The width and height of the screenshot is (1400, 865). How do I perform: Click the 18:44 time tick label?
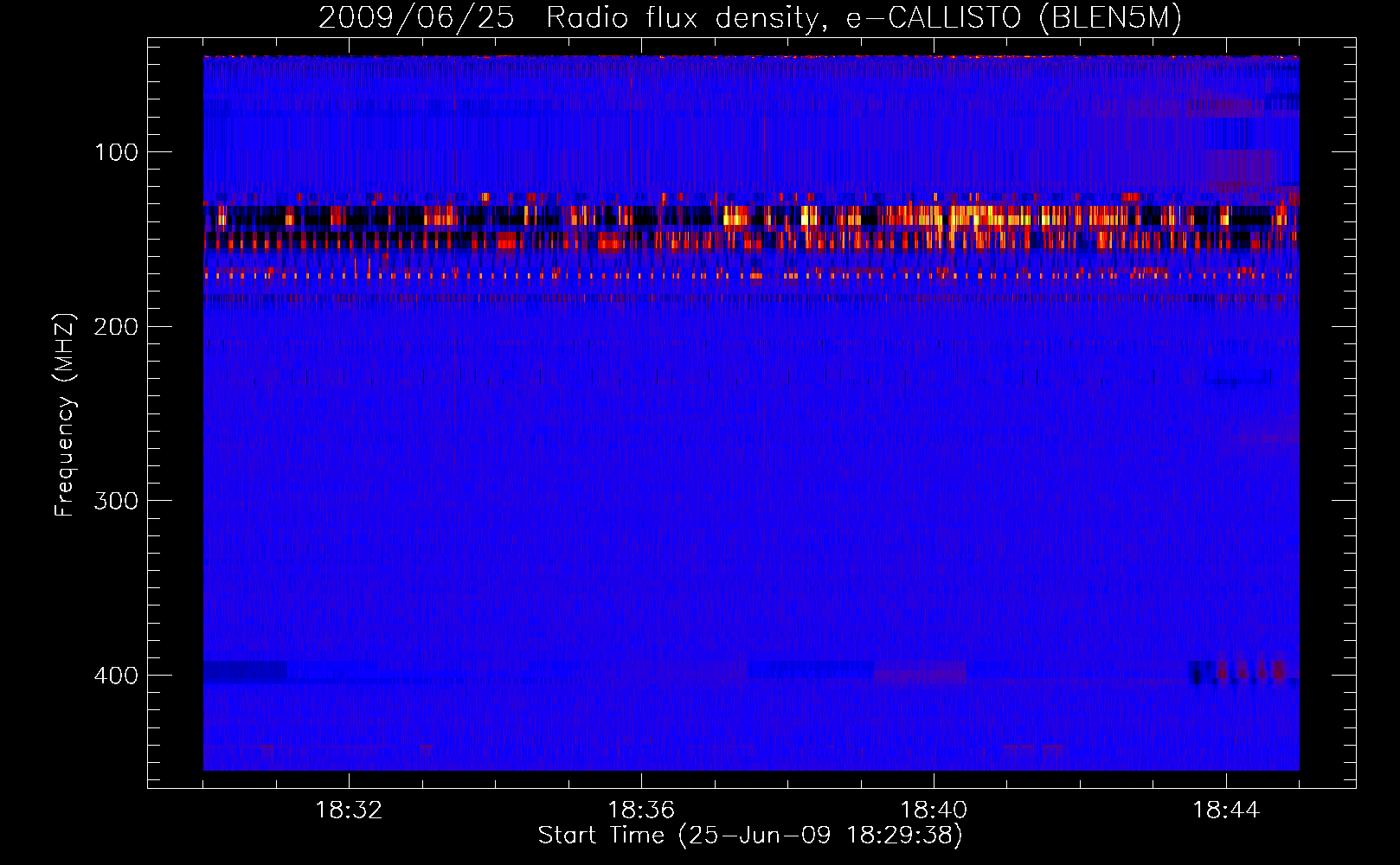[1226, 811]
